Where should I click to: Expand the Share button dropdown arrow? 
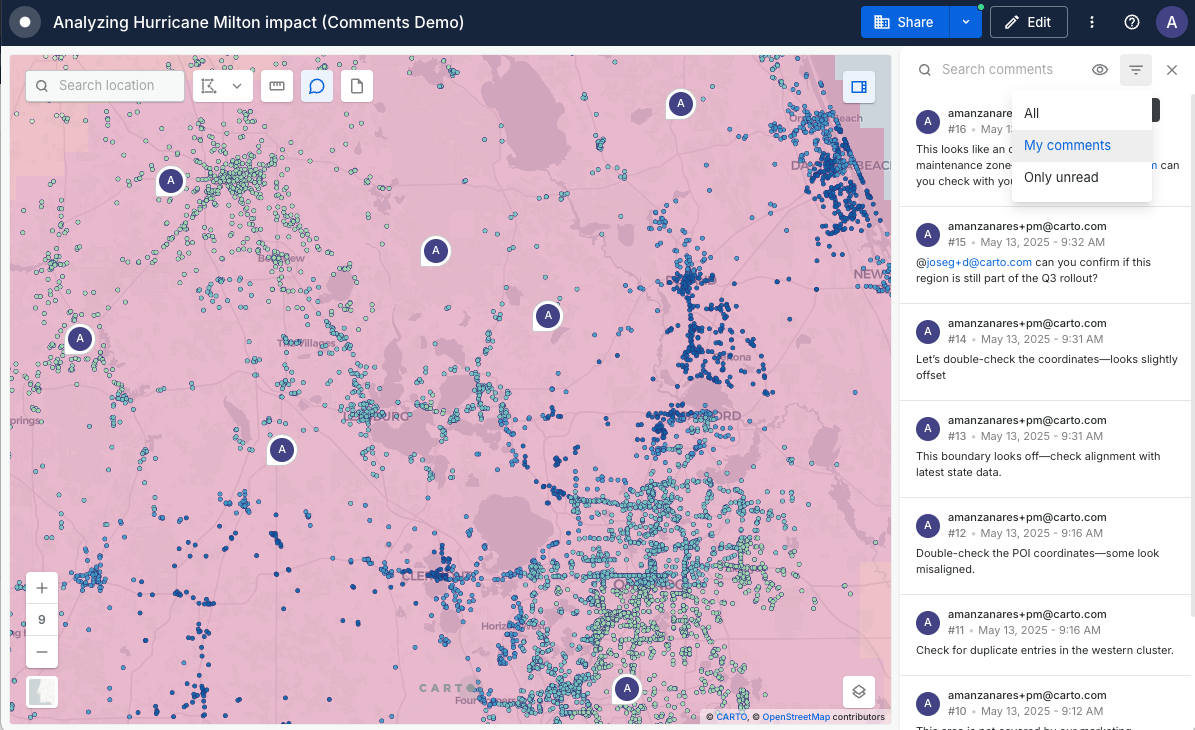pyautogui.click(x=965, y=22)
